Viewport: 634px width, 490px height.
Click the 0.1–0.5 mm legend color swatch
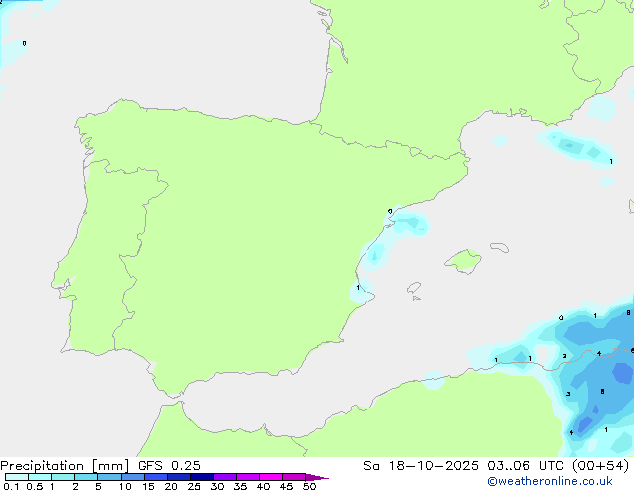click(x=17, y=477)
